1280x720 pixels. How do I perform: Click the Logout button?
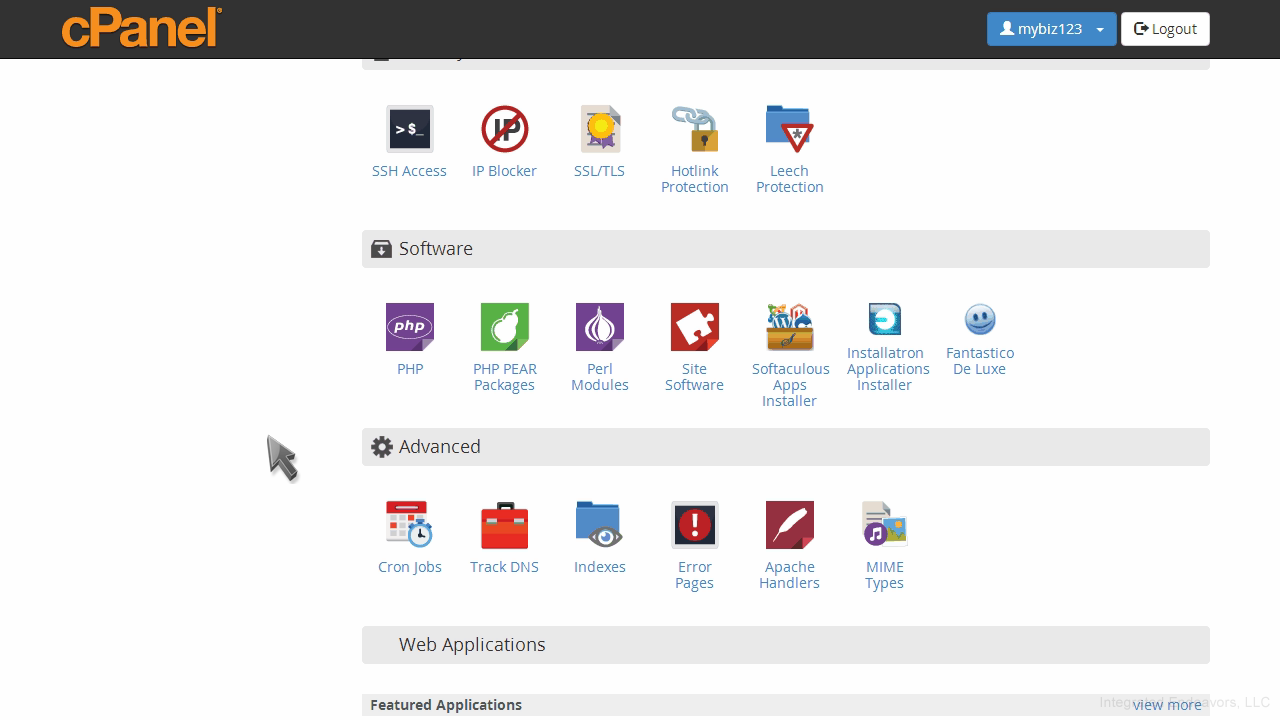[1165, 29]
